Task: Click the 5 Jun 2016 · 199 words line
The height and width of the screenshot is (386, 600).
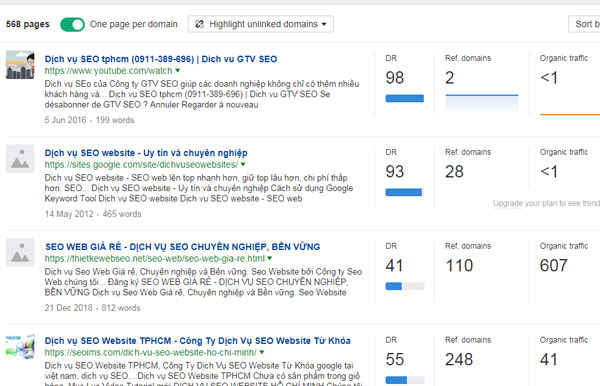Action: pos(89,120)
